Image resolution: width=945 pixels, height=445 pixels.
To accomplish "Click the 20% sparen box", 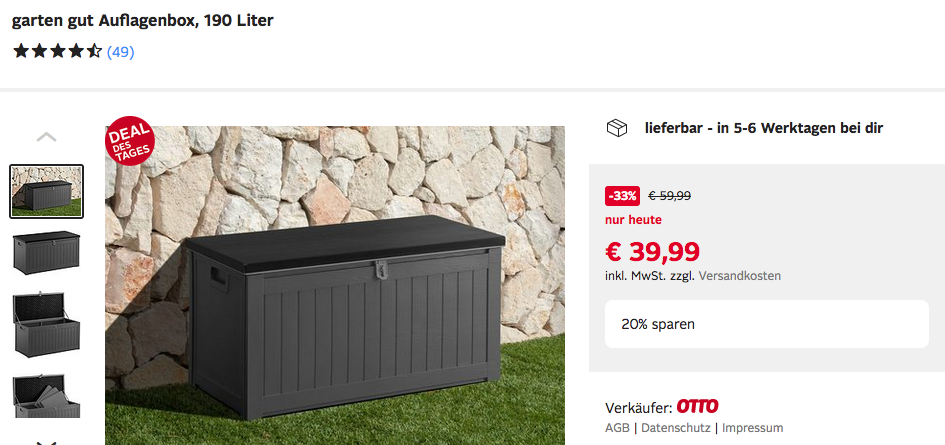I will click(767, 324).
